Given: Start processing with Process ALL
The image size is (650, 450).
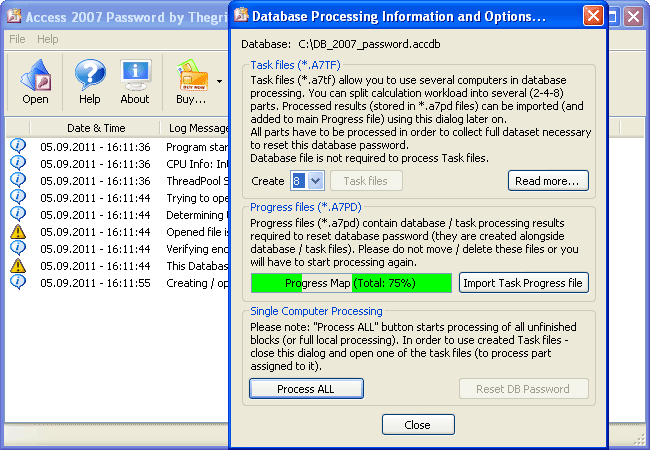Looking at the screenshot, I should (x=306, y=389).
